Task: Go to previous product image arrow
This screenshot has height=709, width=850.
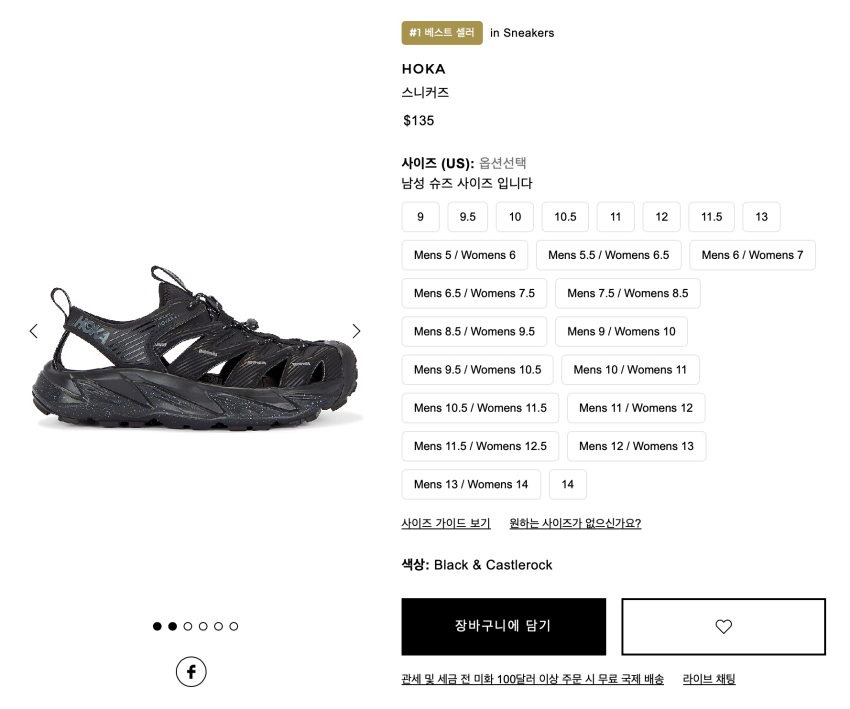Action: pyautogui.click(x=33, y=331)
